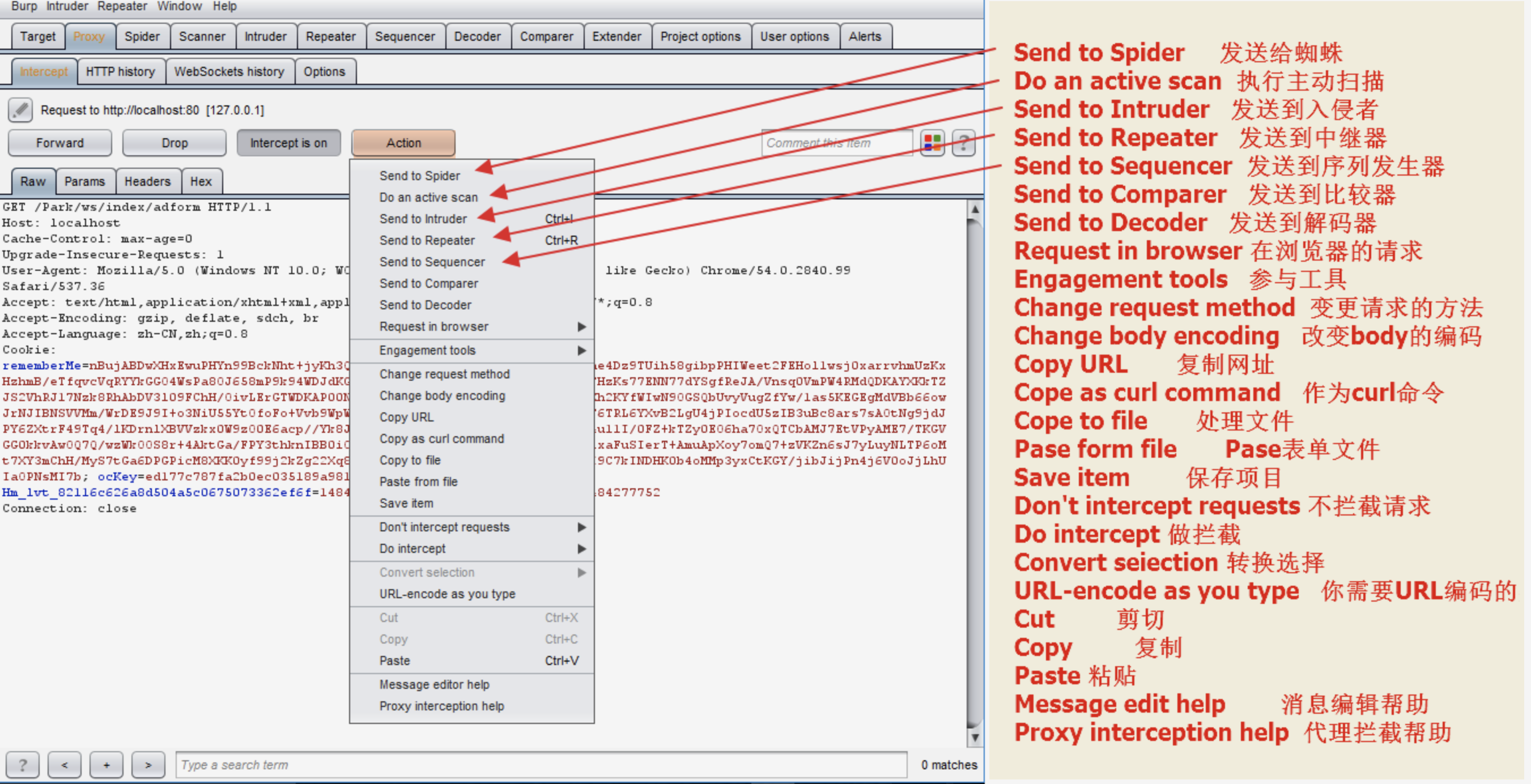The image size is (1531, 784).
Task: Open the highlight color picker icon
Action: click(x=932, y=143)
